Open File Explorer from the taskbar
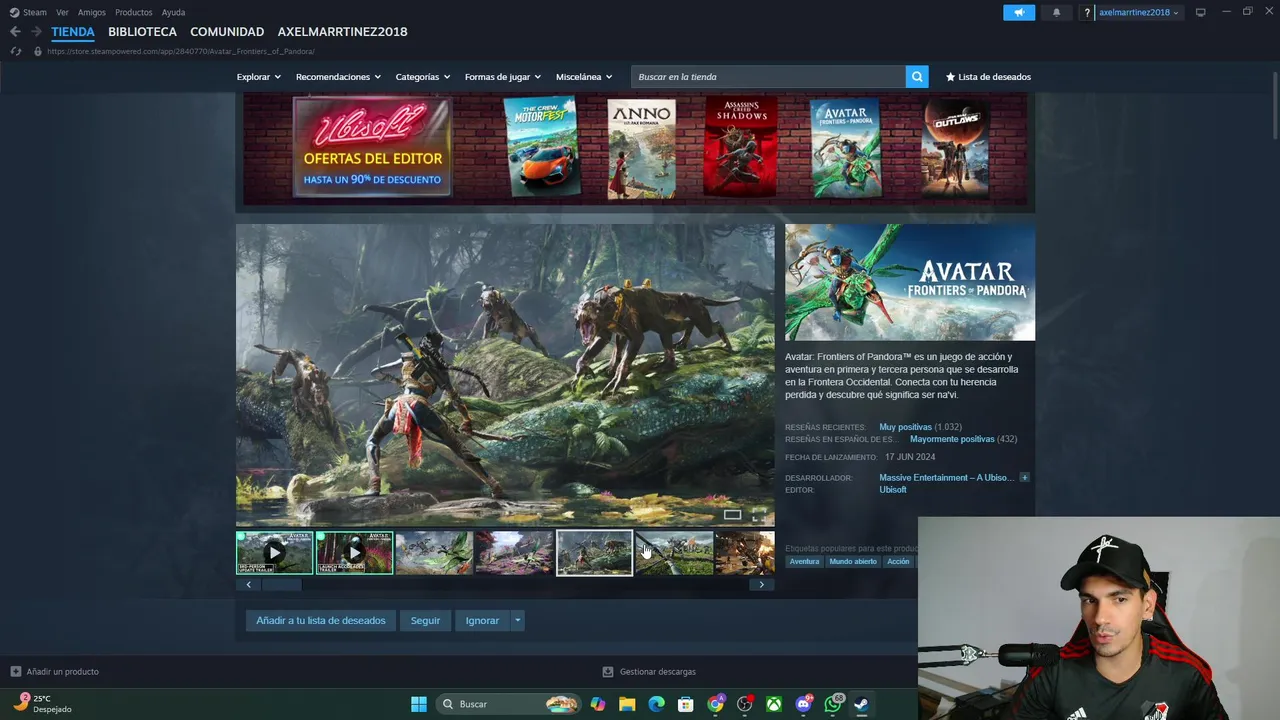This screenshot has width=1280, height=720. 627,704
